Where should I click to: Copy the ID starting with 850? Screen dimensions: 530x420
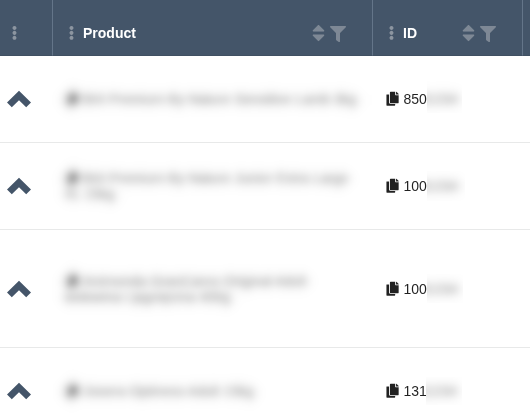point(392,99)
